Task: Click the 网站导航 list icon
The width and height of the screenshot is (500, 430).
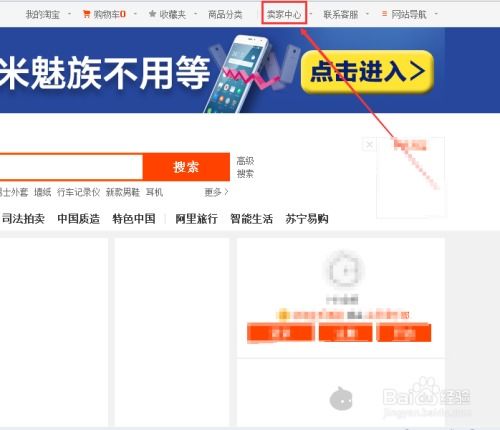Action: 385,14
